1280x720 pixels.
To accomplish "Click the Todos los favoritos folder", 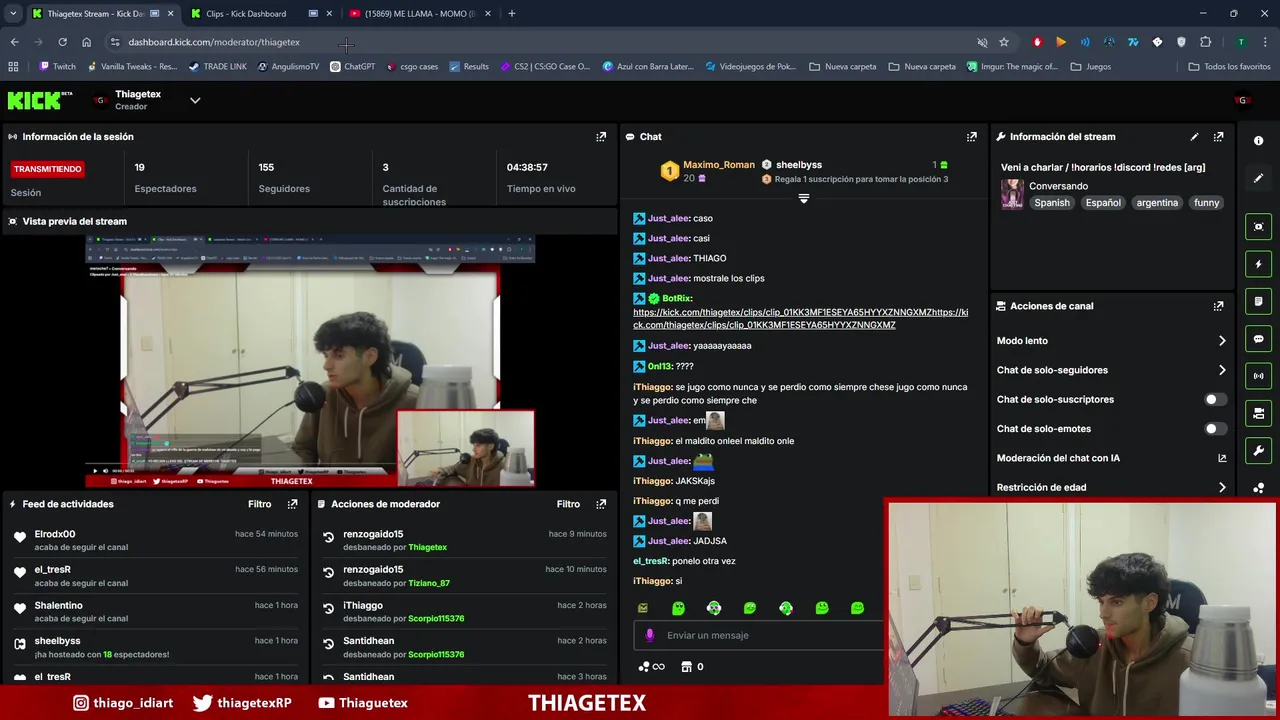I will pyautogui.click(x=1229, y=67).
